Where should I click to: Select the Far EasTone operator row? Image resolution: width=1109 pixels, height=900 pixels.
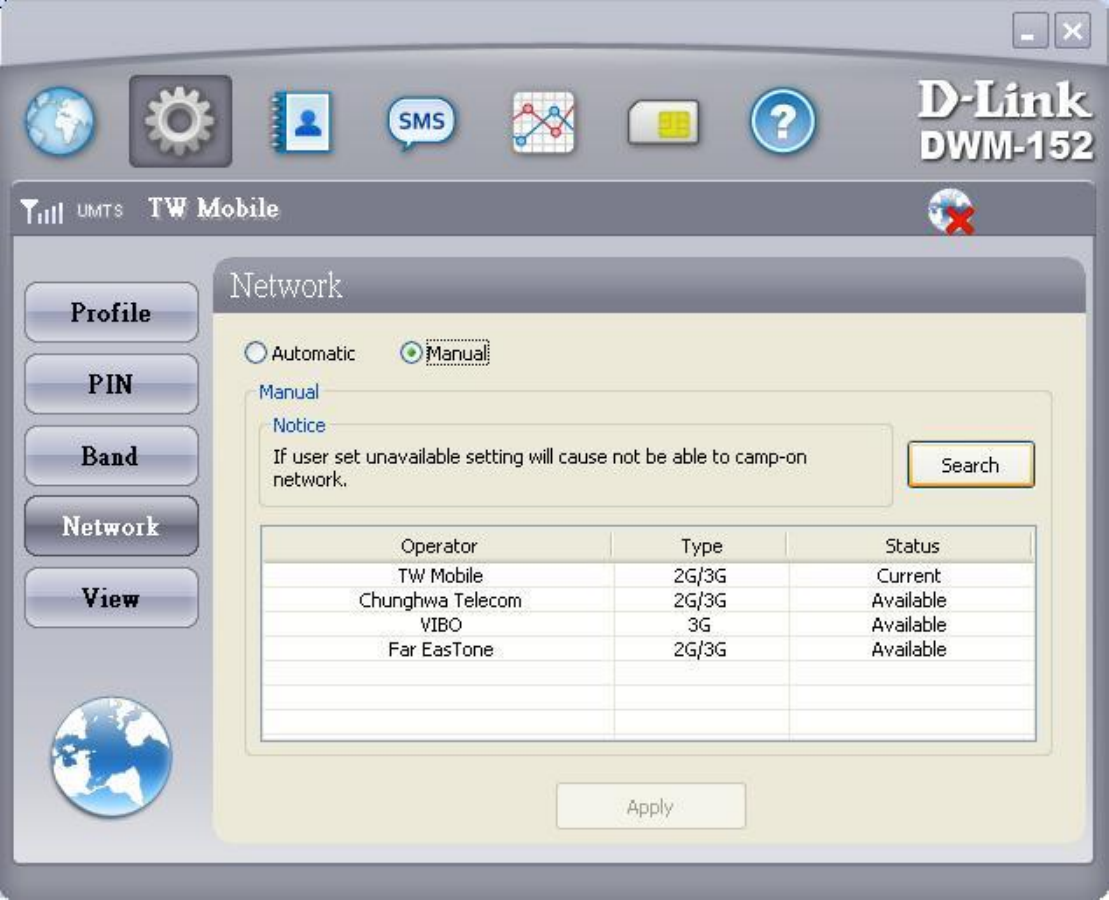click(648, 649)
